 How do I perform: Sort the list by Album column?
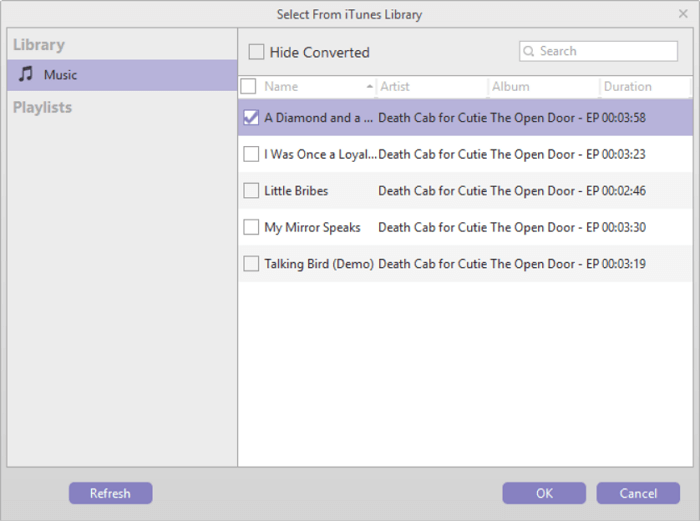(544, 87)
